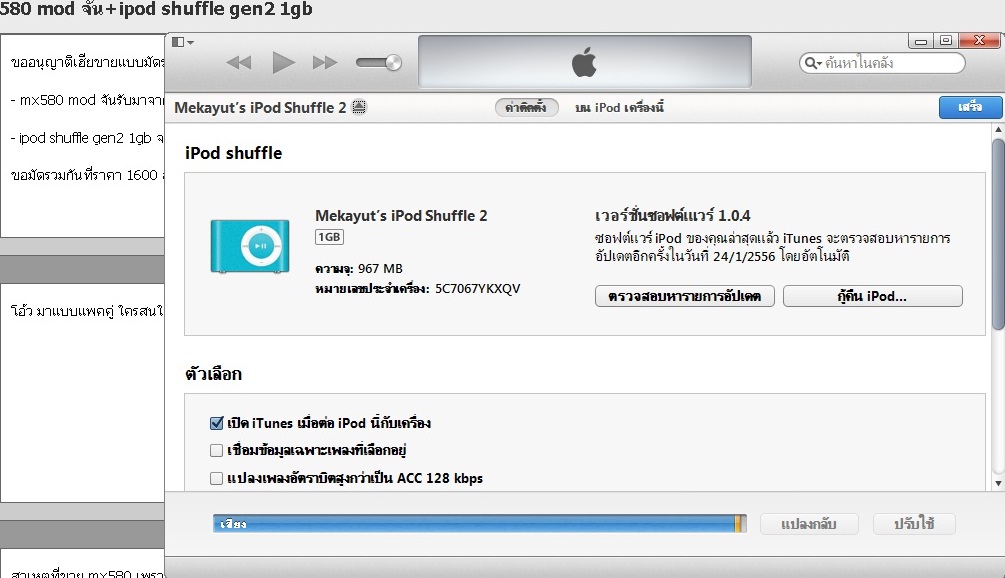
Task: Click the fast-forward/next track button
Action: coord(324,63)
